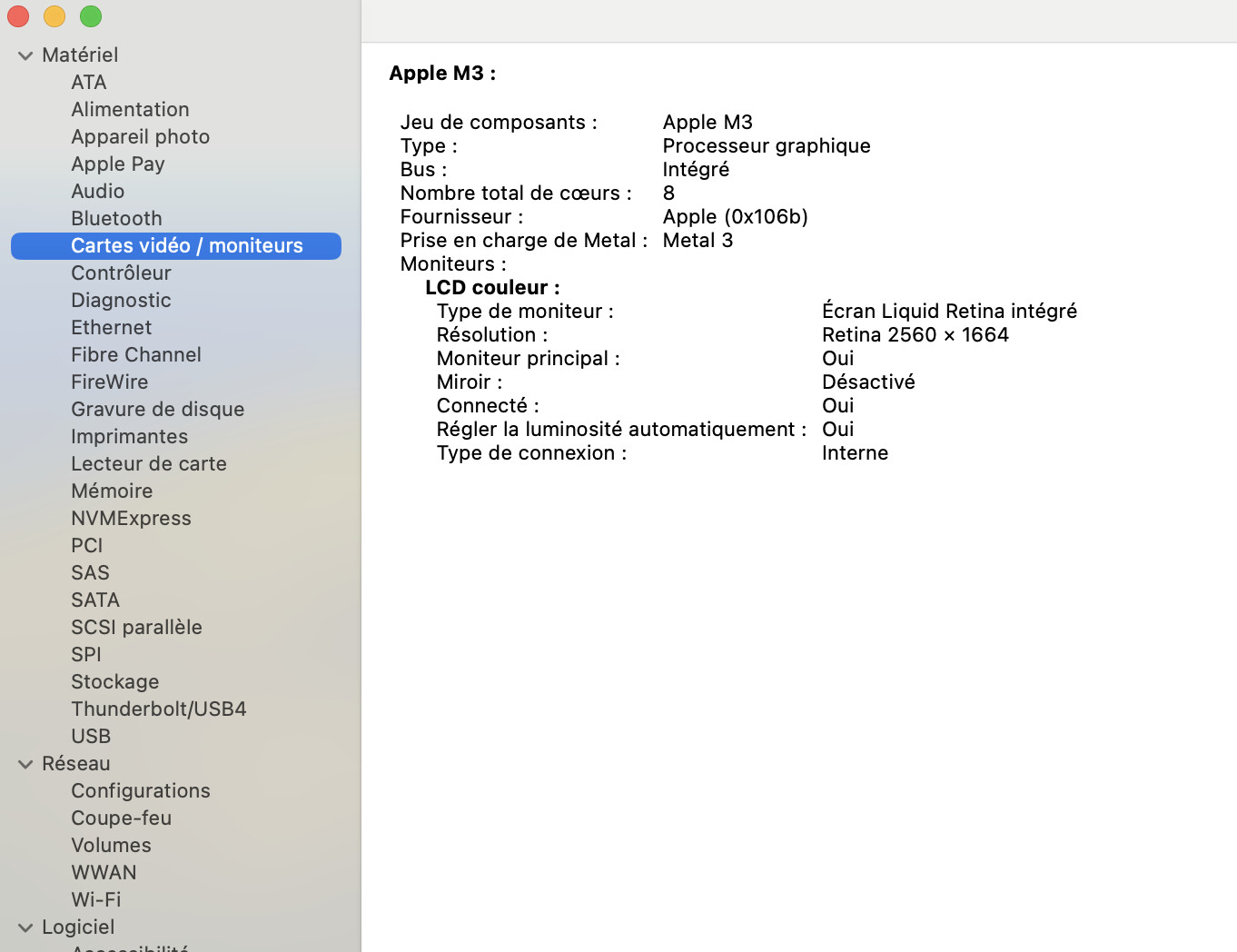View Imprimantes information

tap(129, 436)
